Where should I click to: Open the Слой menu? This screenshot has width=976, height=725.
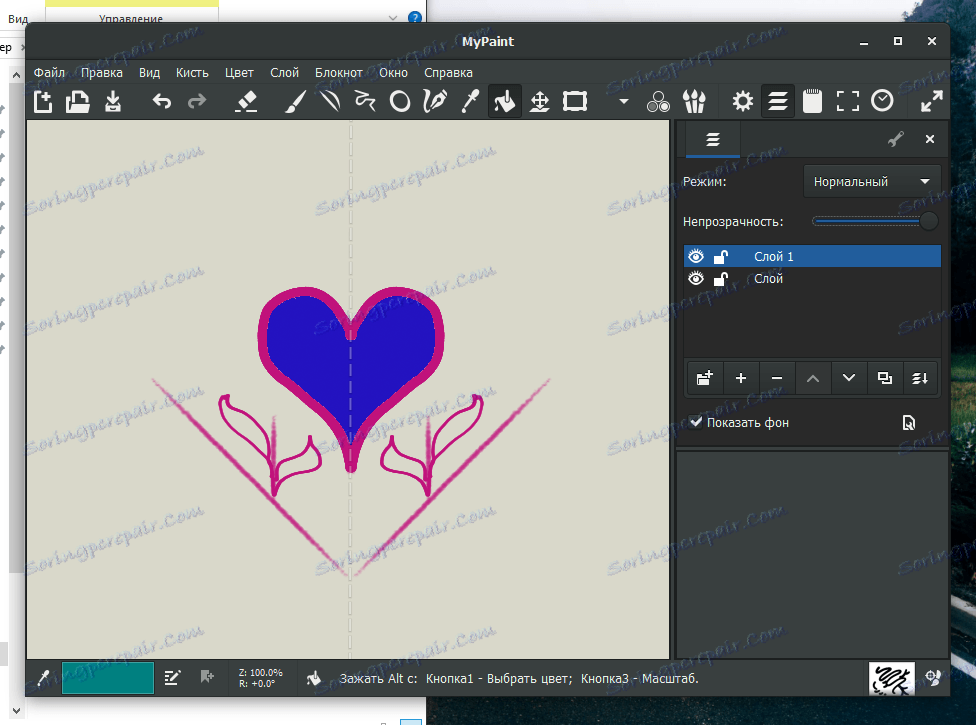coord(284,72)
